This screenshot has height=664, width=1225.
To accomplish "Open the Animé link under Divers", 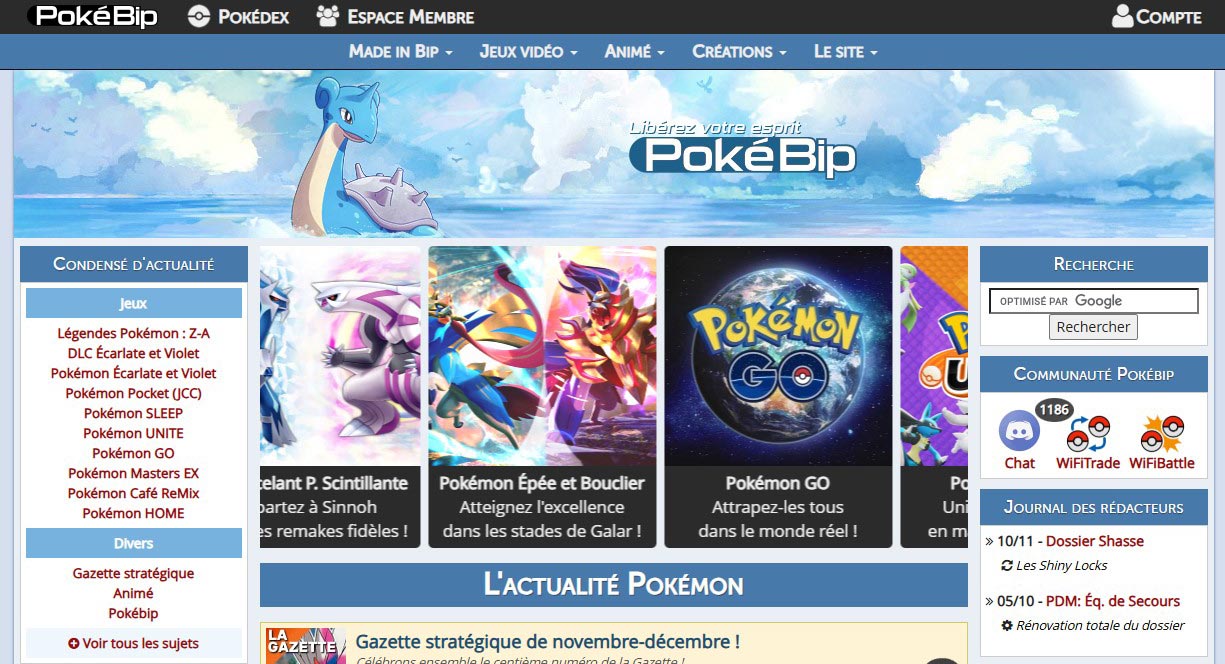I will 133,593.
